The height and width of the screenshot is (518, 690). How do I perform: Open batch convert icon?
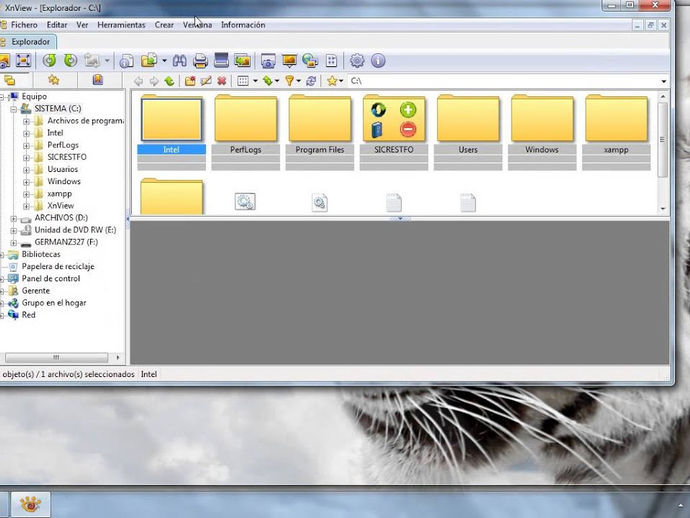pos(242,61)
